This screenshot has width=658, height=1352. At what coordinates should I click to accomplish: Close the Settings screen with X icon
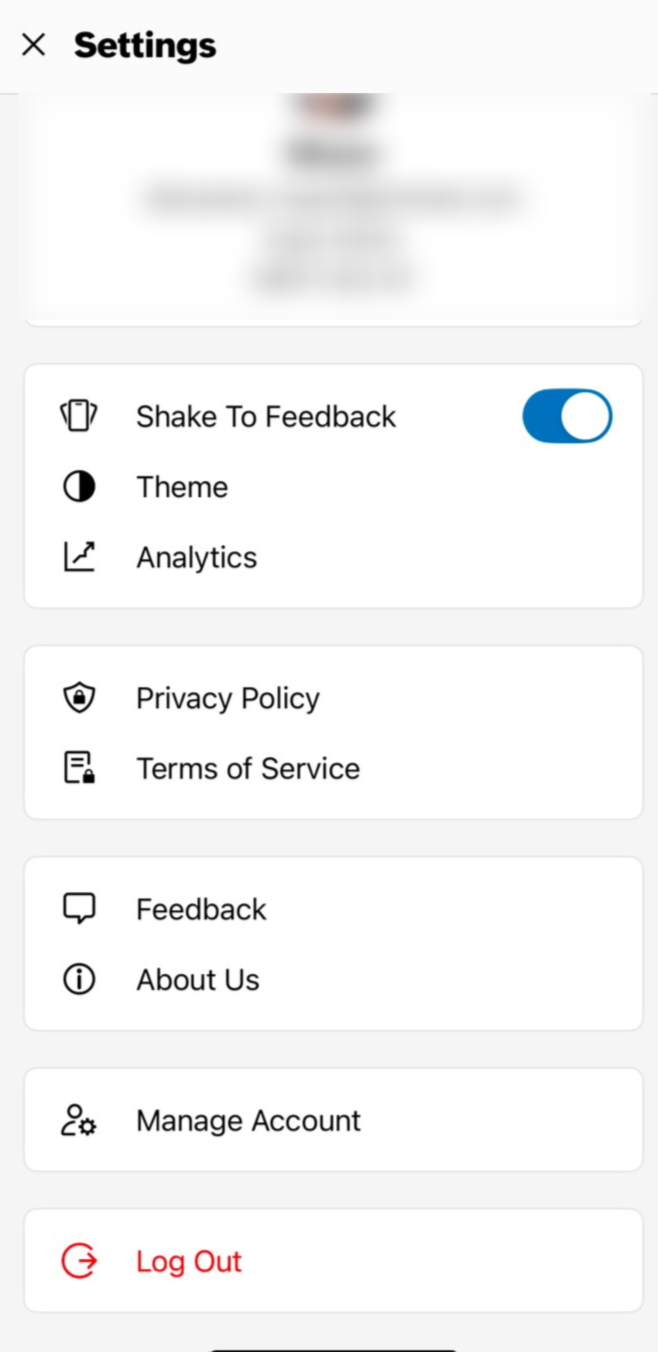(34, 45)
